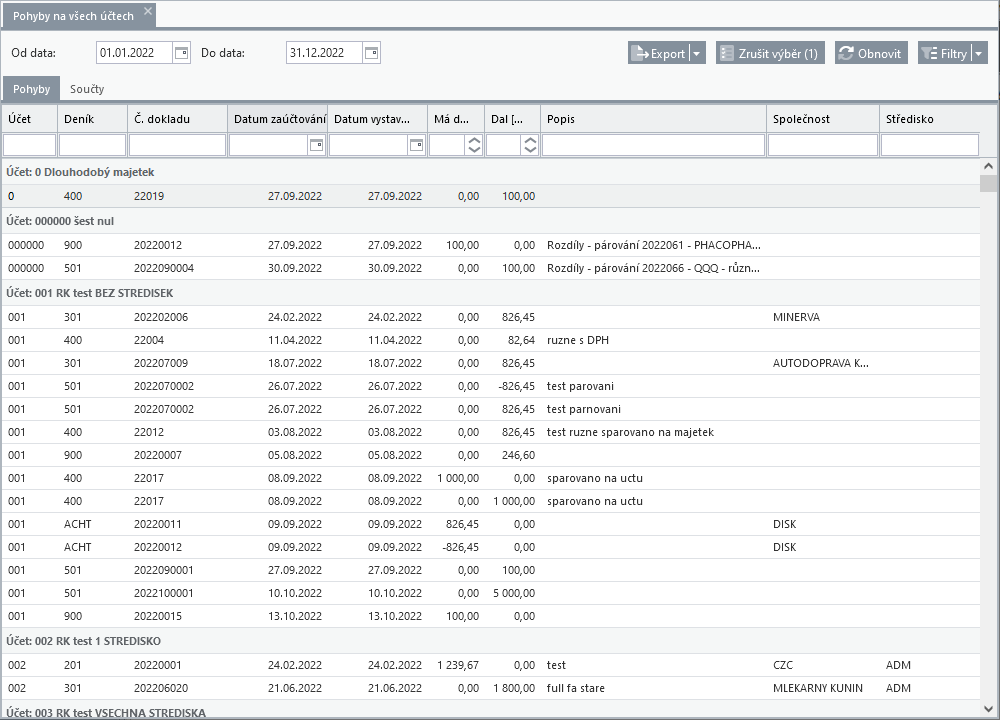This screenshot has width=1000, height=720.
Task: Sort by Datum vystavení column header
Action: coord(378,119)
